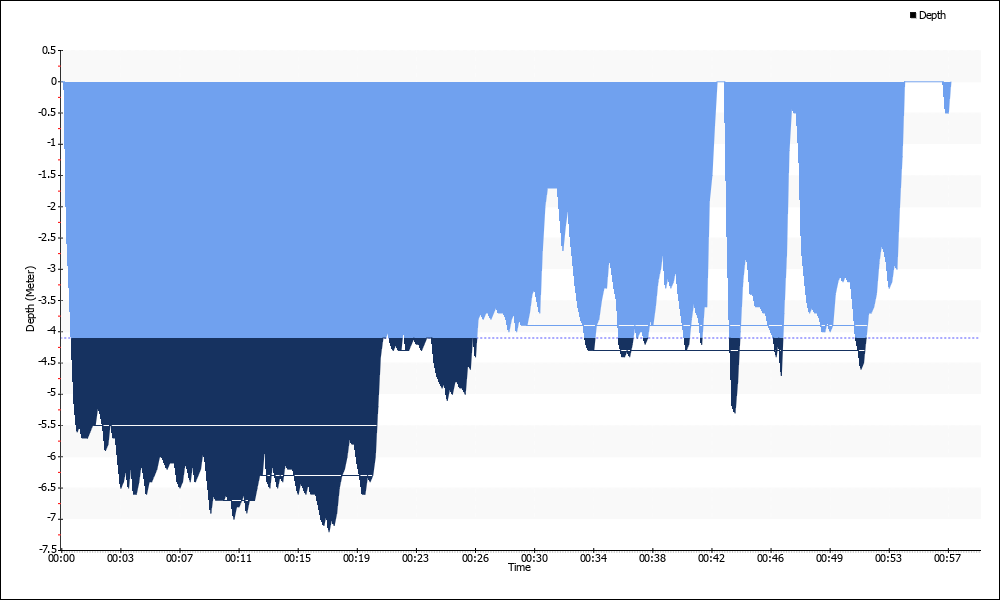The height and width of the screenshot is (600, 1000).
Task: Click the -2 depth axis label
Action: tap(51, 206)
